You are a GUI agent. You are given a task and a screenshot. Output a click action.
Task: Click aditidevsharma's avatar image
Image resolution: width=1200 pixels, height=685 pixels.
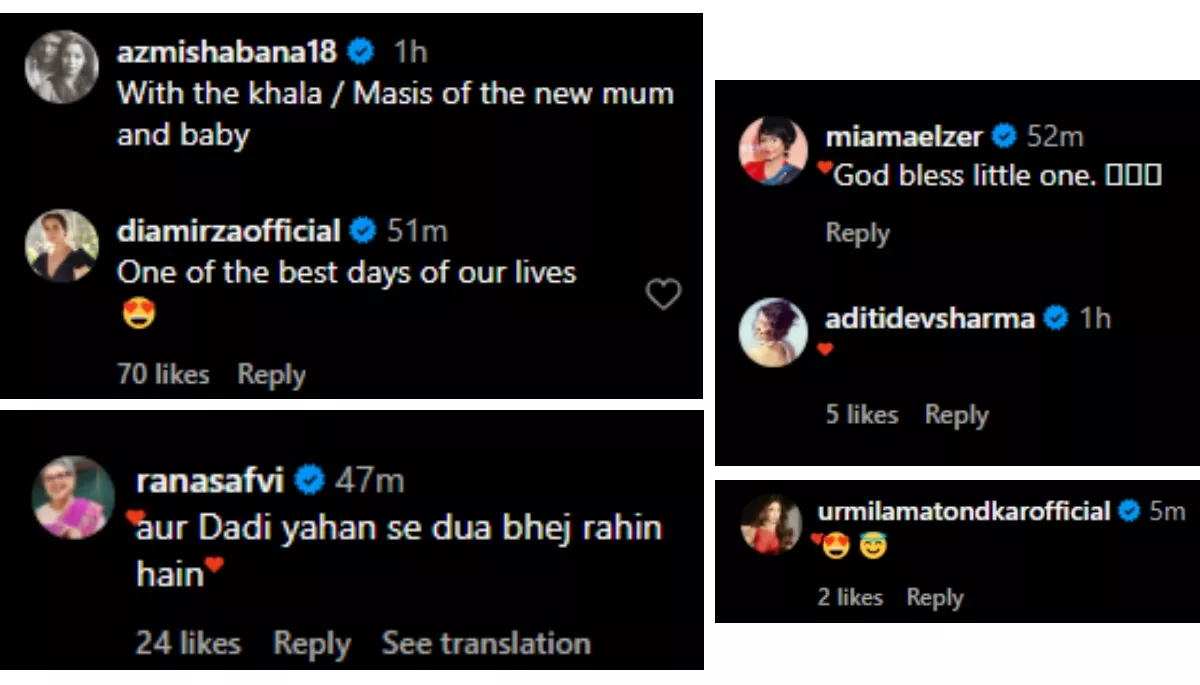click(773, 331)
